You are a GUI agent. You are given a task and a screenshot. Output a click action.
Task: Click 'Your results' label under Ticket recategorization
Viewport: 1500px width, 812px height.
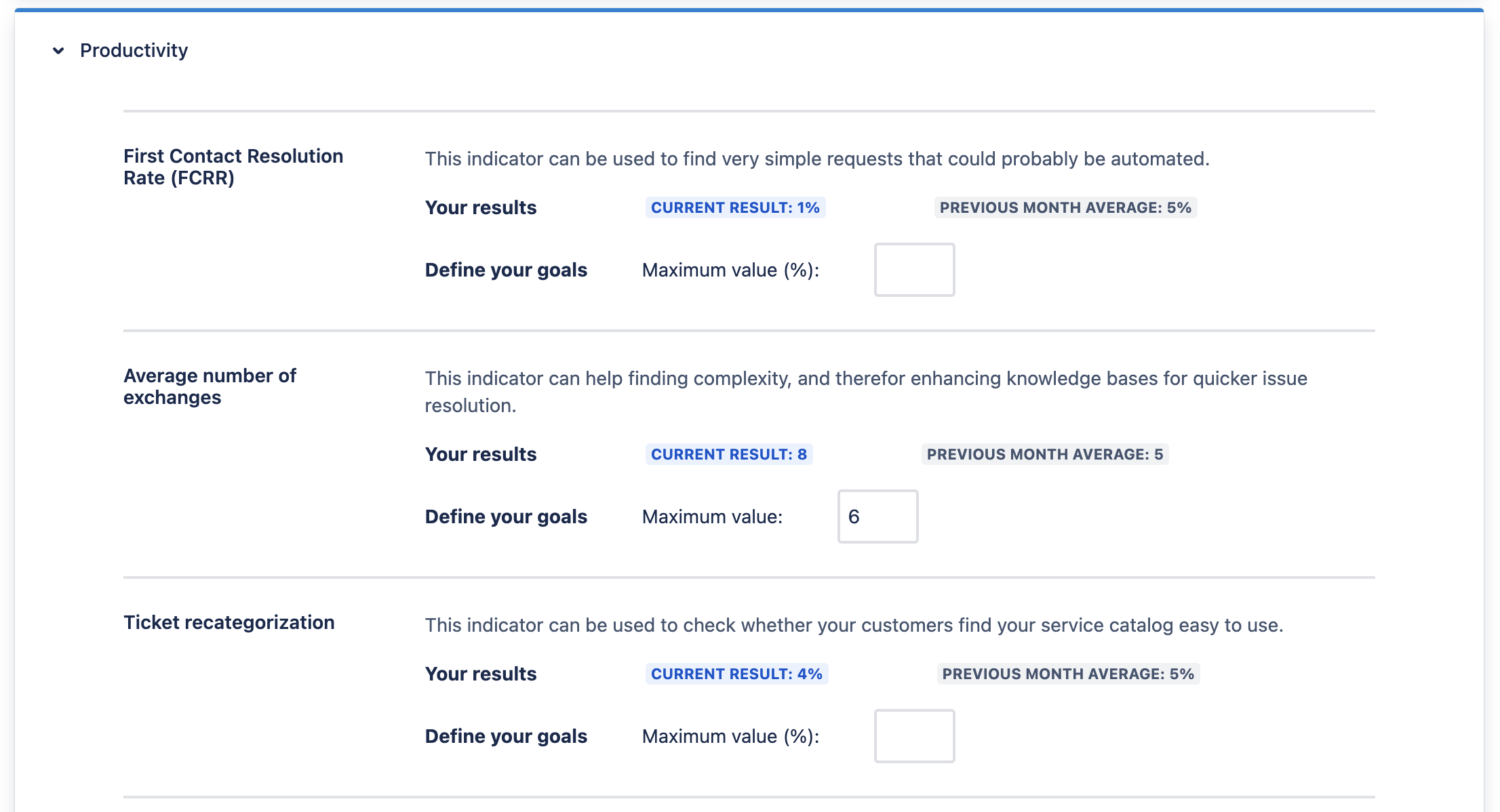pyautogui.click(x=480, y=674)
